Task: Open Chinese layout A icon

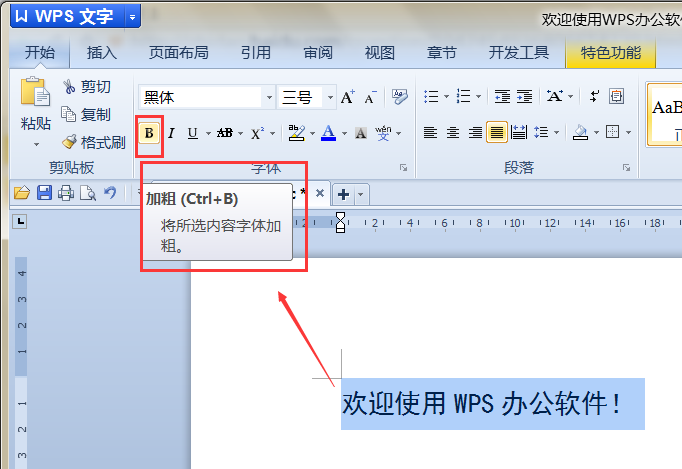Action: pos(555,96)
